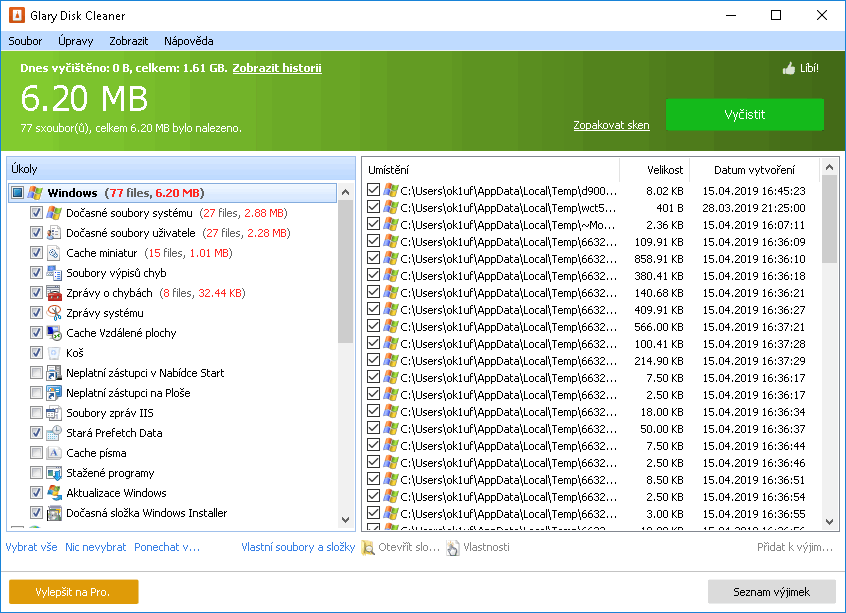Open the Nápověda menu

[188, 41]
